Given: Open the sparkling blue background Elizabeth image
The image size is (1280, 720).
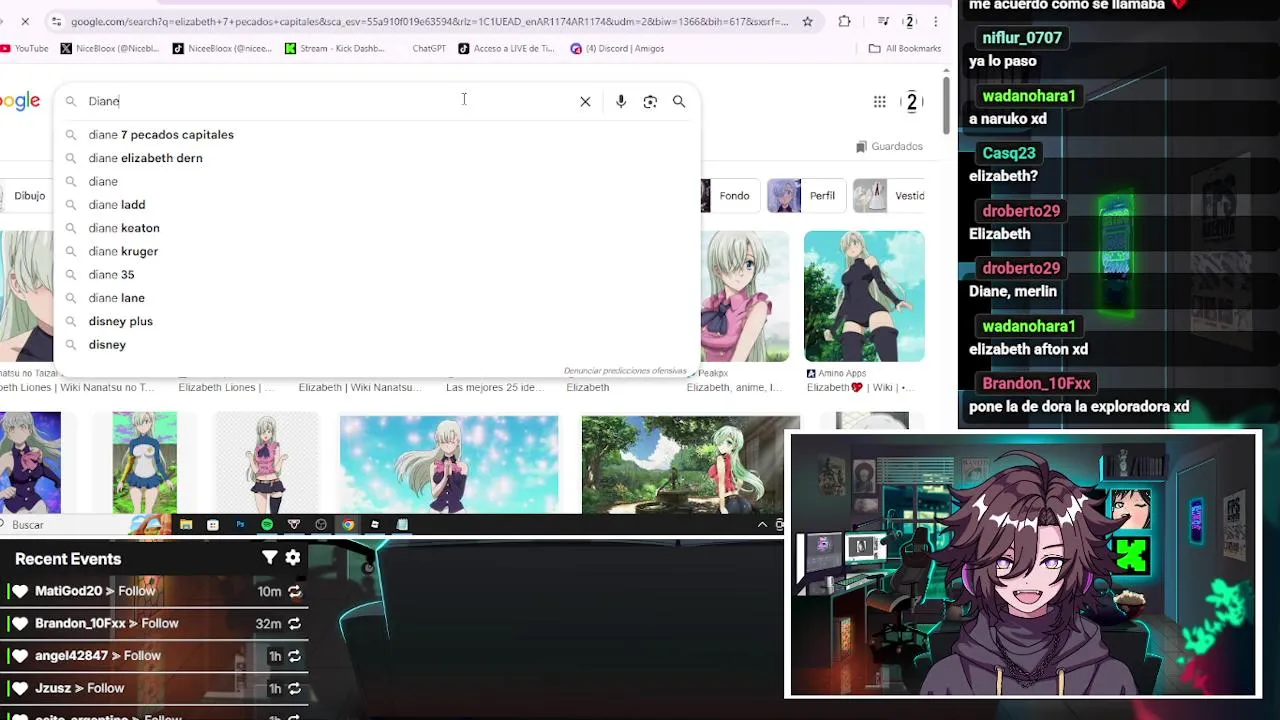Looking at the screenshot, I should [x=449, y=463].
